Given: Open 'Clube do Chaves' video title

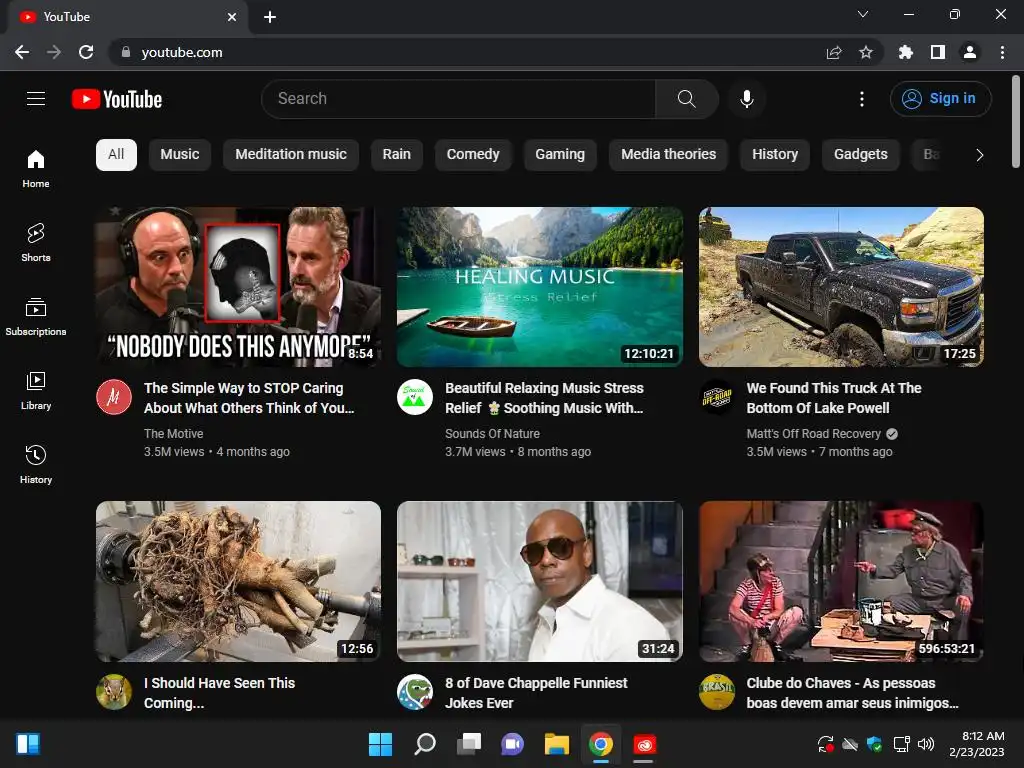Looking at the screenshot, I should 852,693.
